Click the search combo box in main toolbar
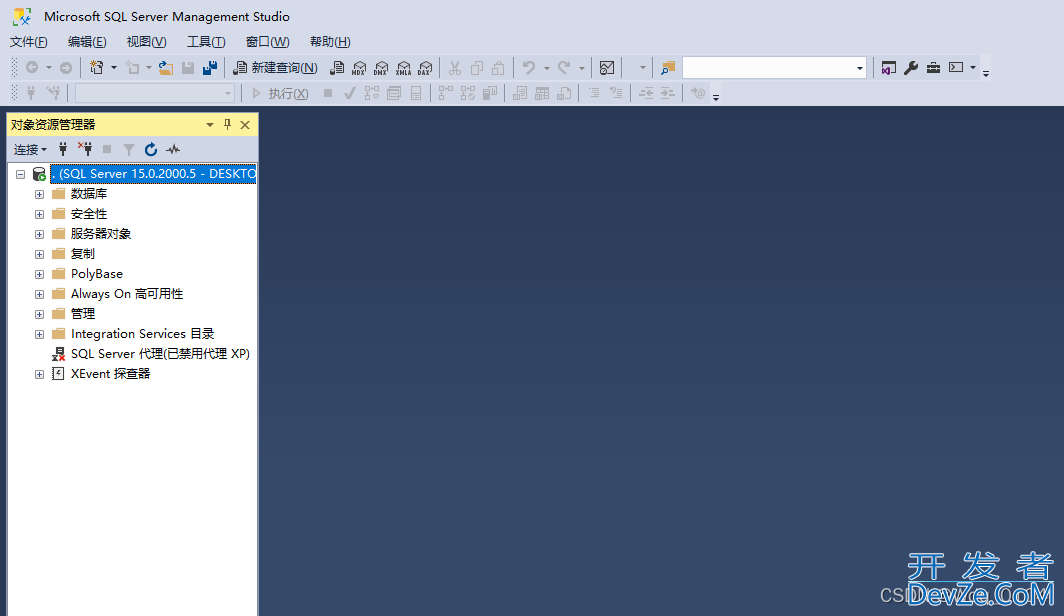Viewport: 1064px width, 616px height. coord(774,68)
